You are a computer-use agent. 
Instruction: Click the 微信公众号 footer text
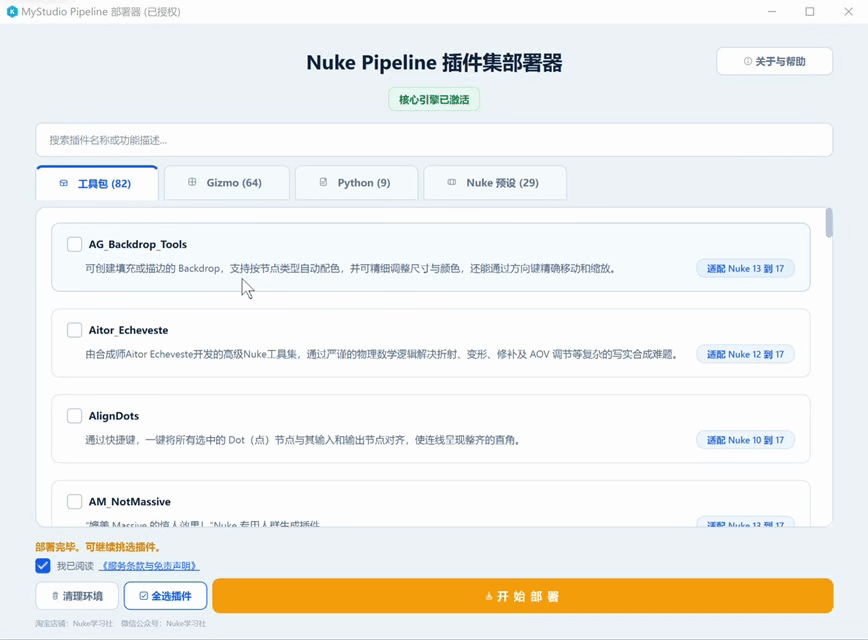pos(164,623)
